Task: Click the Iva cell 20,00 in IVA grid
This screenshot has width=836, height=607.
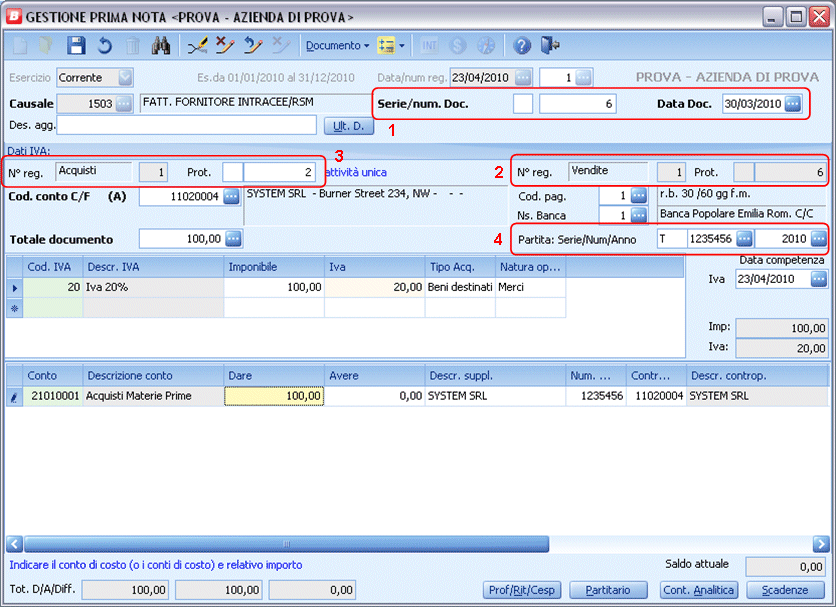Action: click(x=374, y=287)
